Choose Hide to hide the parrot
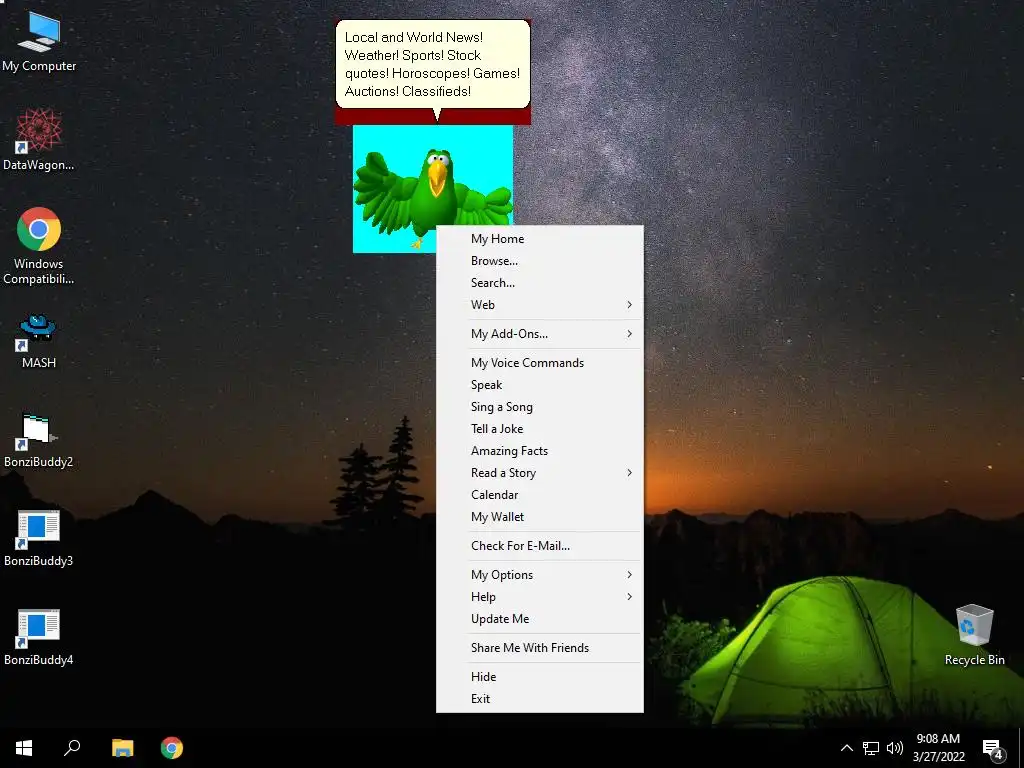Screen dimensions: 1024x768 point(539,677)
